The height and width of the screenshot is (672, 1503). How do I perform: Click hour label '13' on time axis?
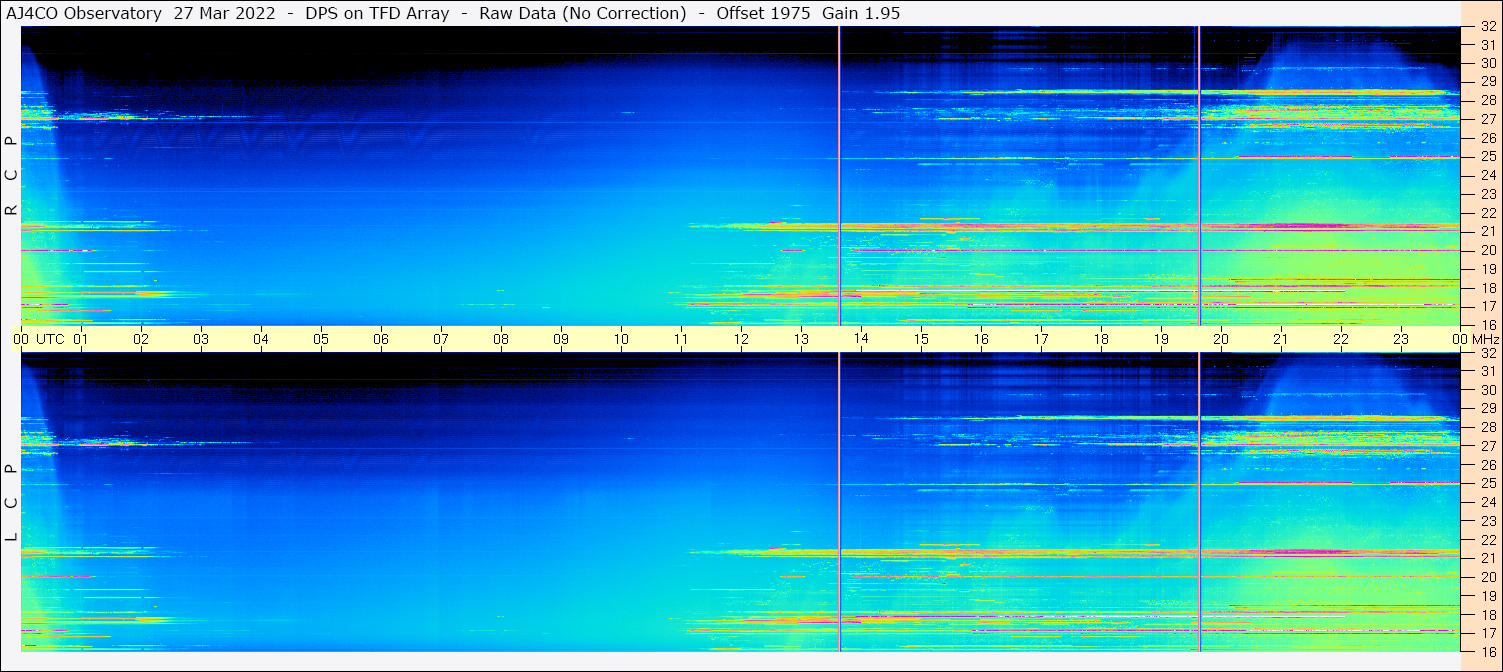coord(801,339)
